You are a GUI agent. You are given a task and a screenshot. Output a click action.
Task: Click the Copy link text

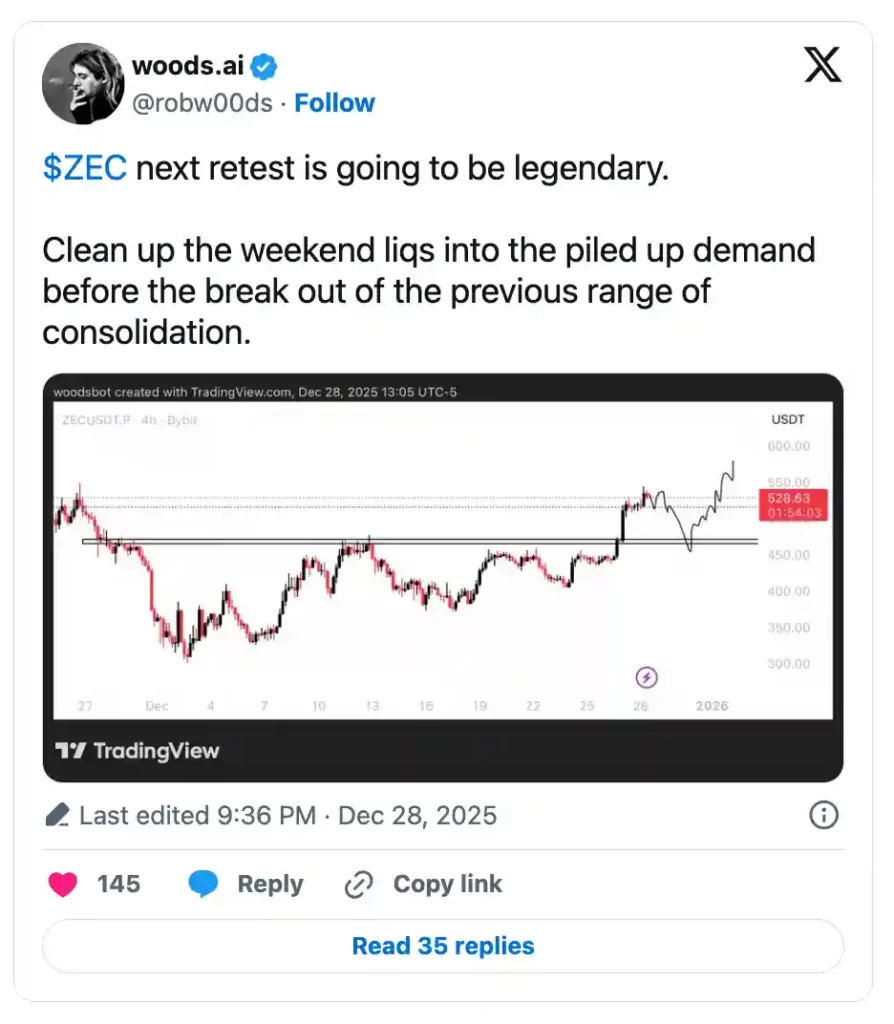447,884
